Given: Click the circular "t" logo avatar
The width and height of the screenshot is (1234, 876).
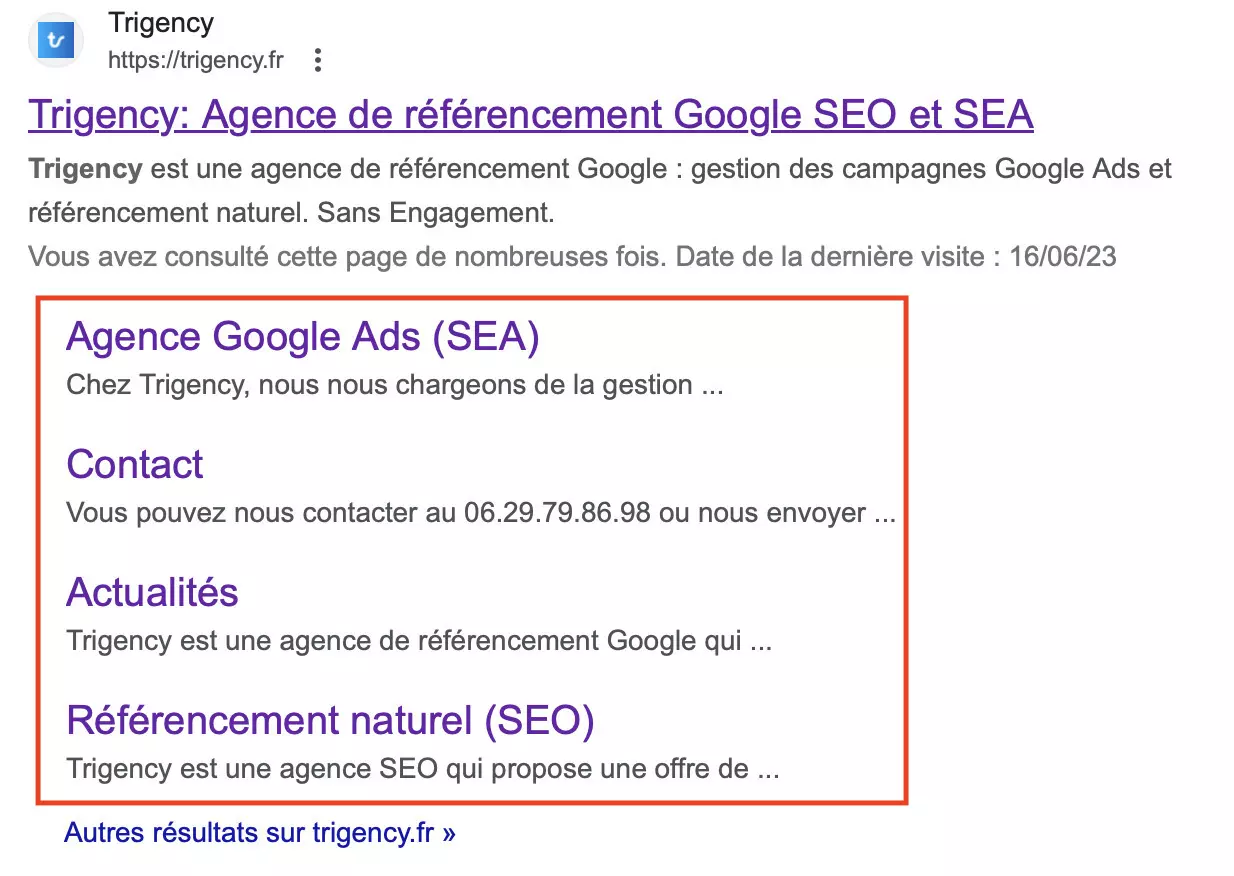Looking at the screenshot, I should click(x=55, y=40).
